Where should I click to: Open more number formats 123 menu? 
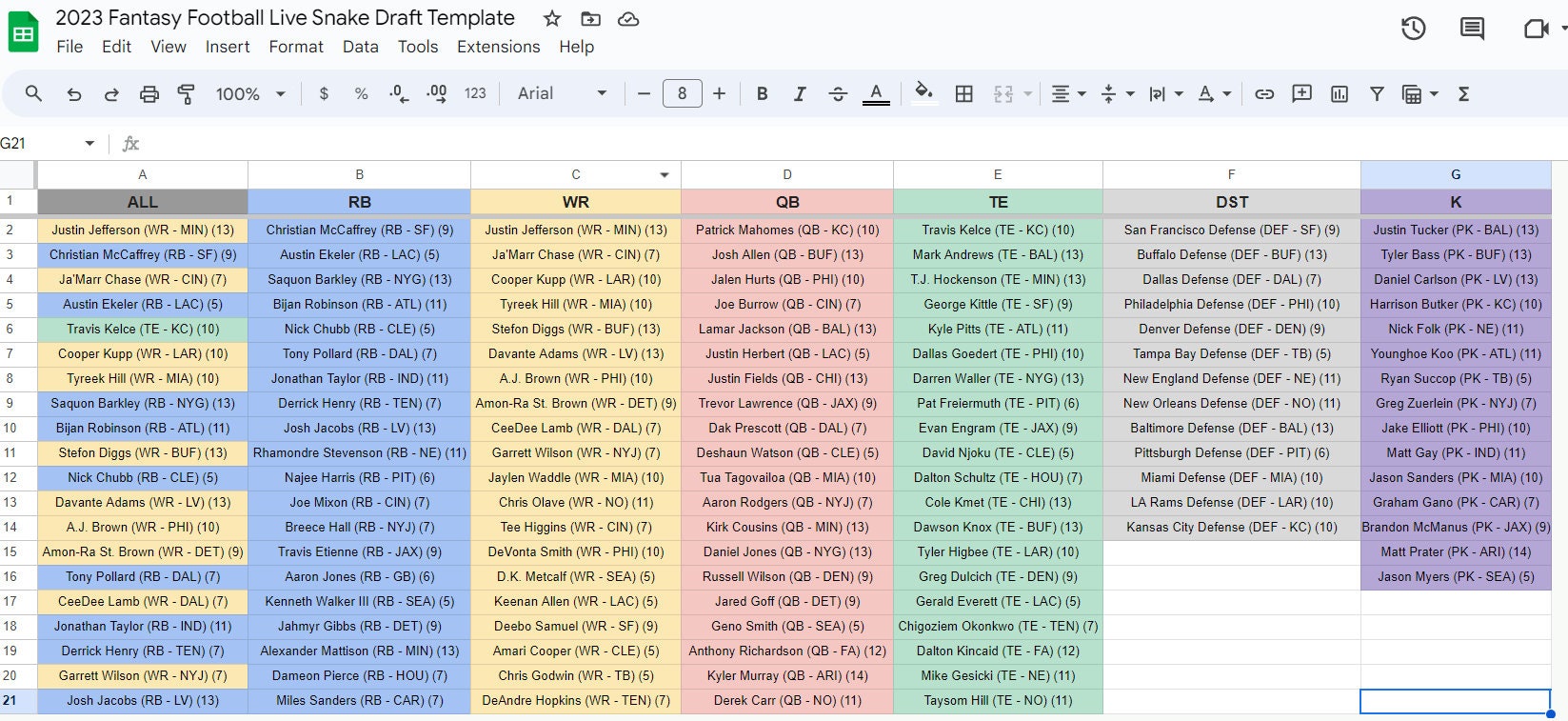pos(475,93)
